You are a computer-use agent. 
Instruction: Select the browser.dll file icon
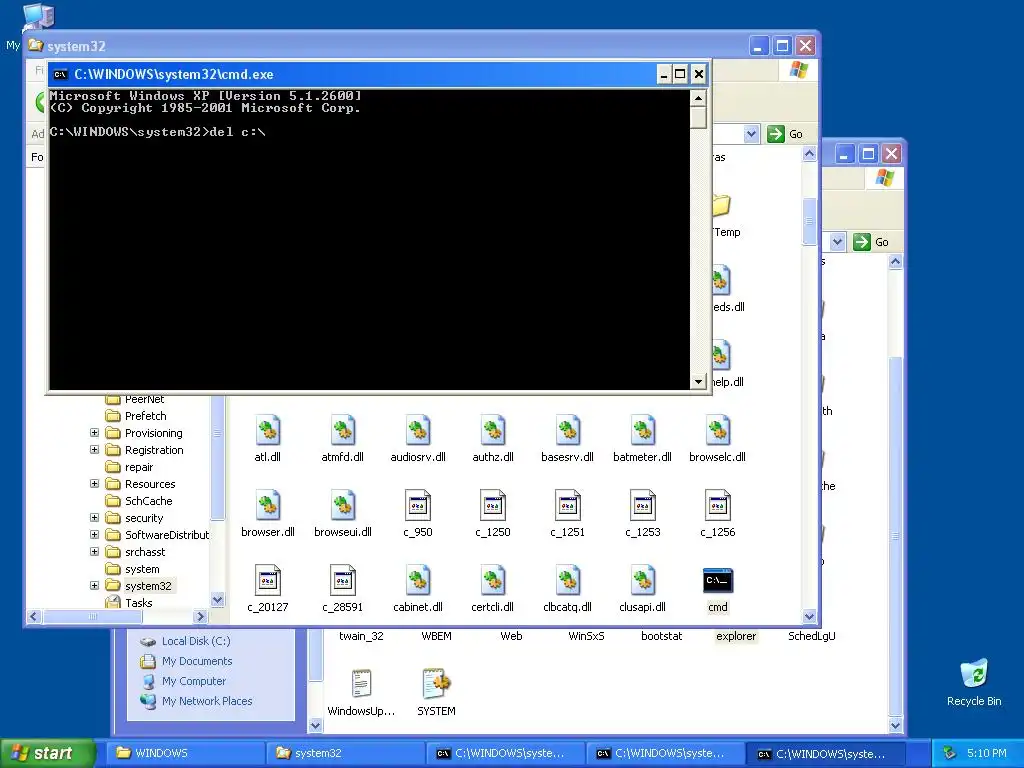pos(268,505)
